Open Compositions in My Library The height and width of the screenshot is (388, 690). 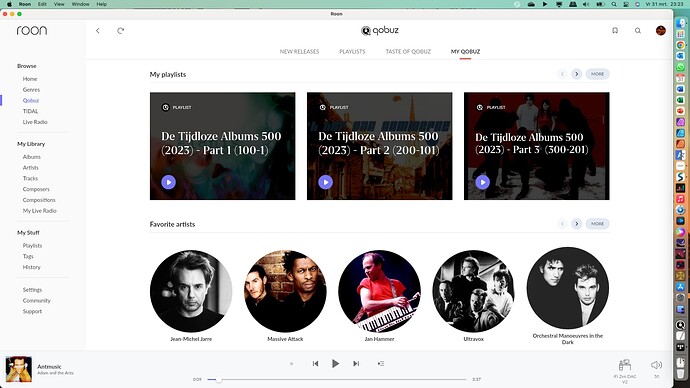39,200
